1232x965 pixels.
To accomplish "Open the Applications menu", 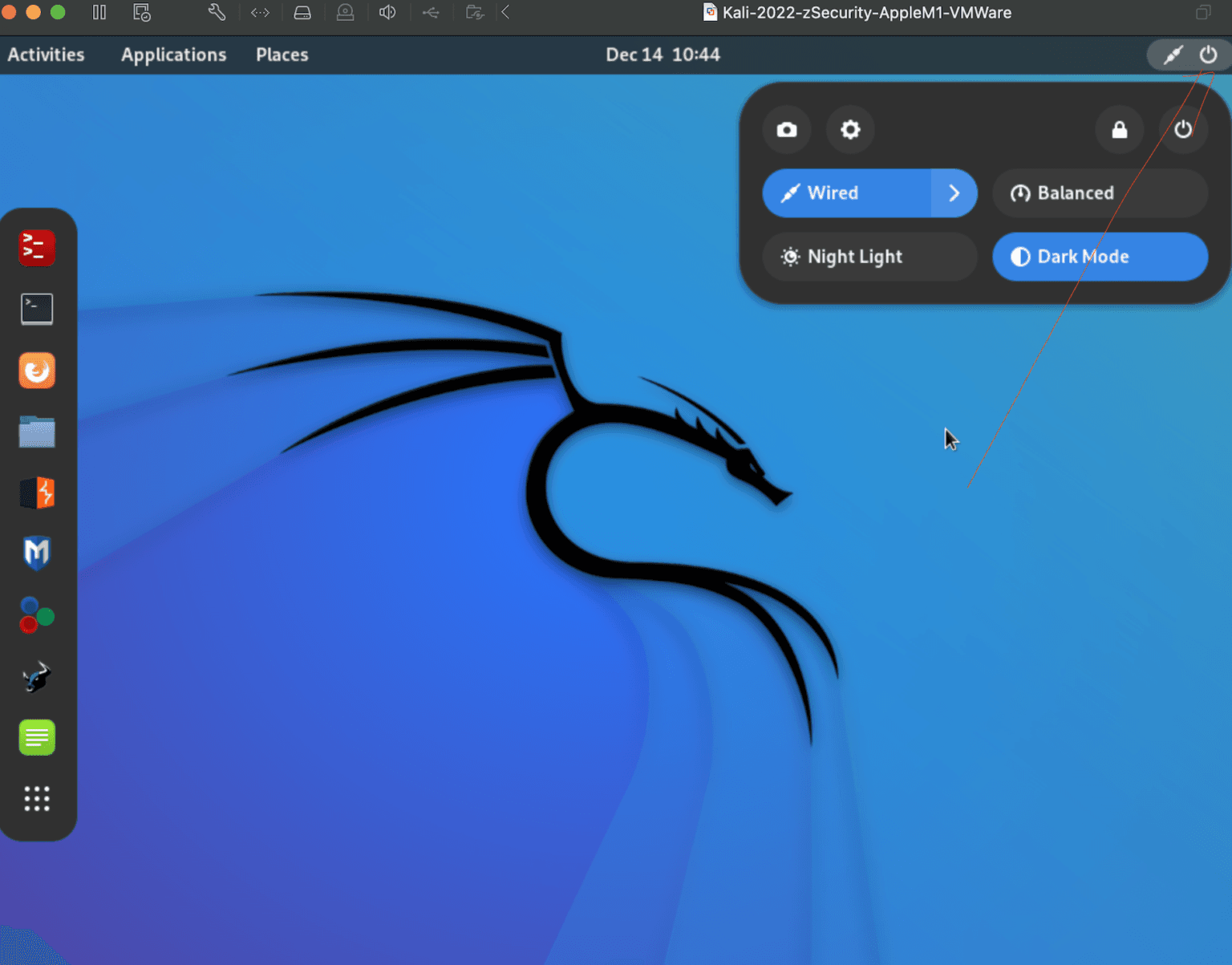I will (x=173, y=55).
